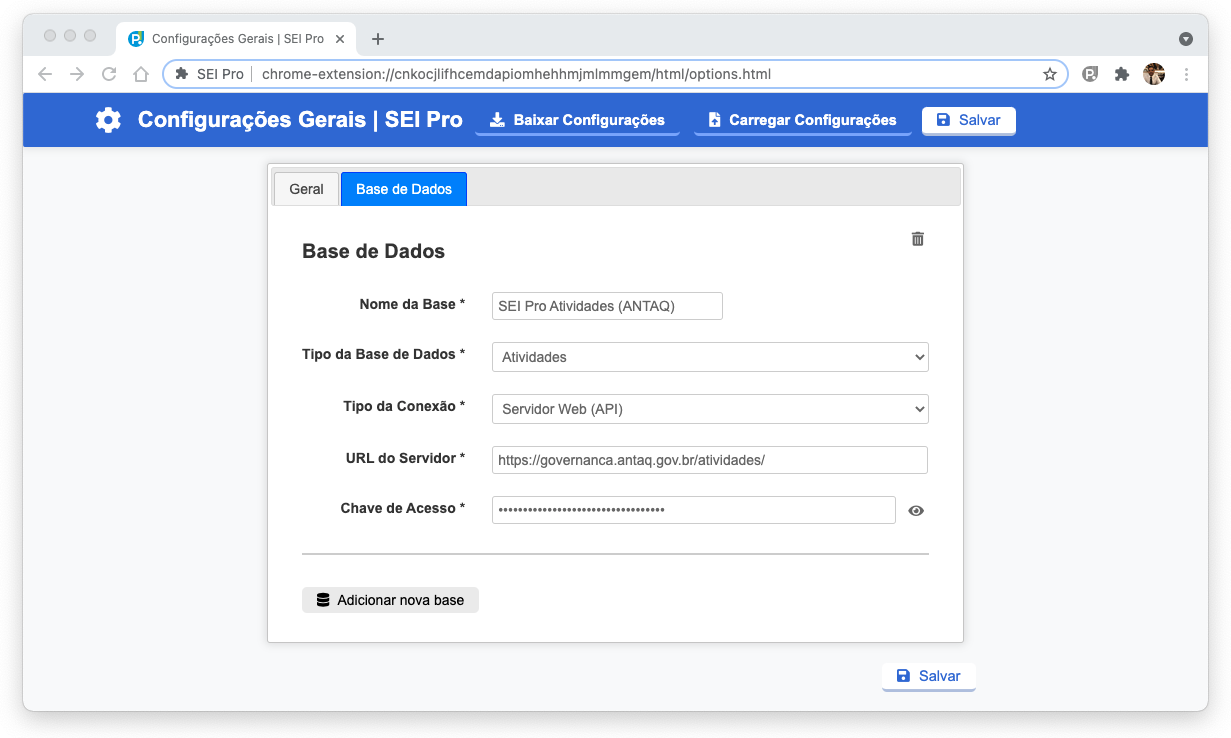1231x738 pixels.
Task: Open the Chrome profile avatar
Action: 1154,74
